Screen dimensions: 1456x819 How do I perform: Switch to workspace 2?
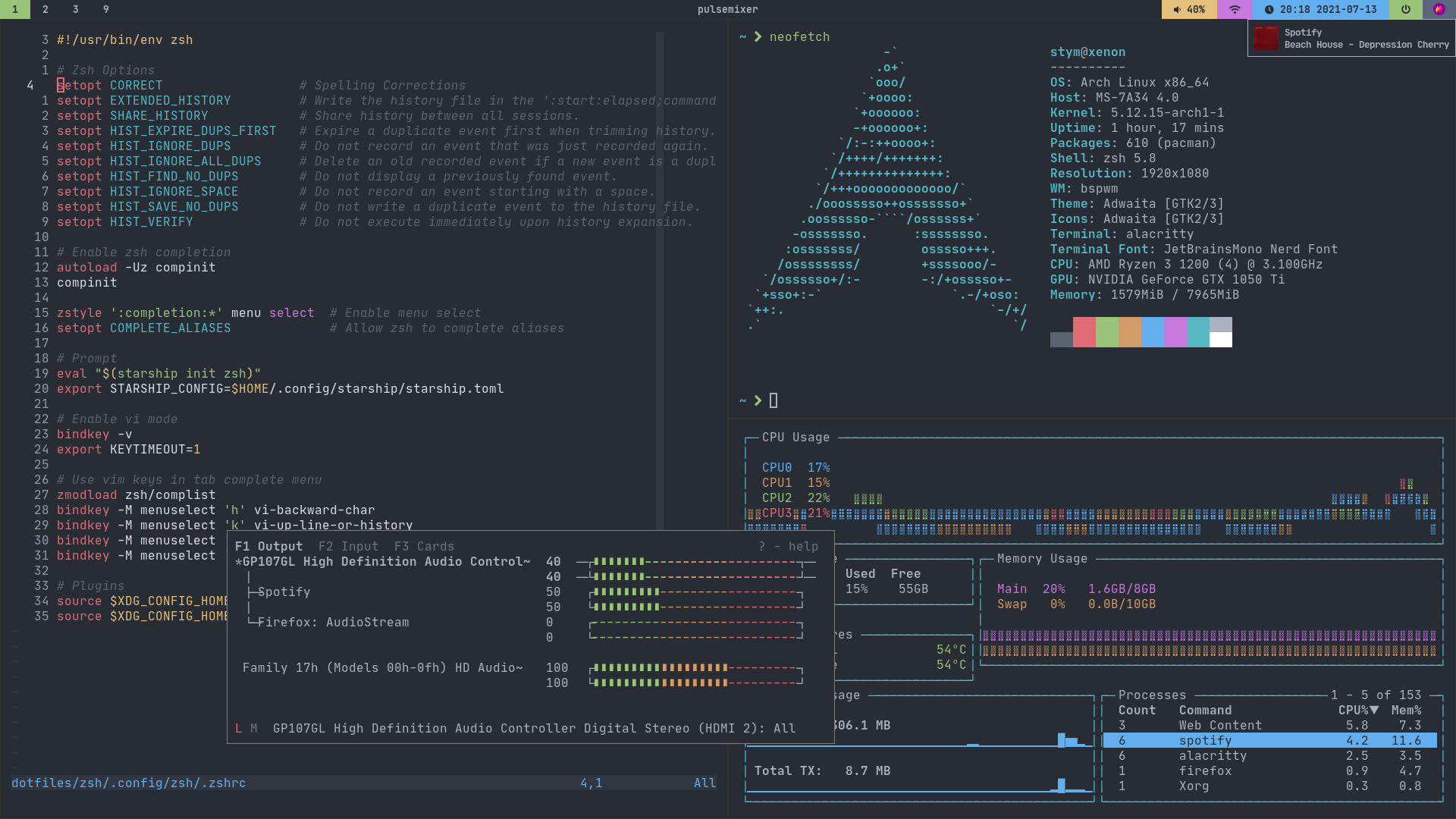(45, 10)
